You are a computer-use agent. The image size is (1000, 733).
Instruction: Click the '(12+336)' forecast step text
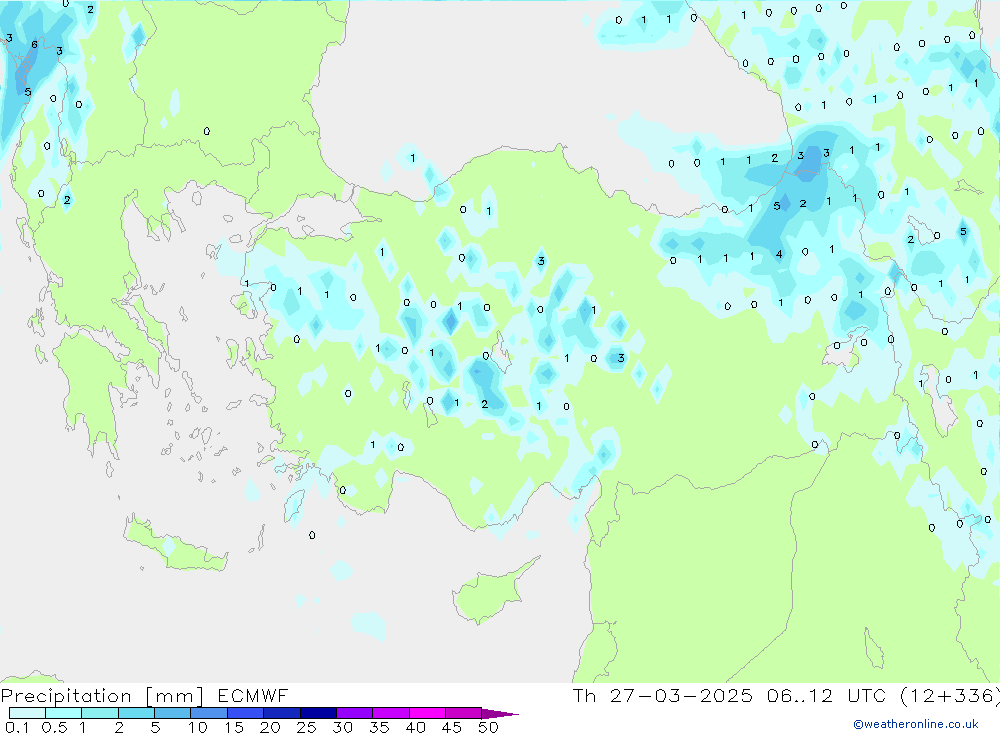point(950,696)
